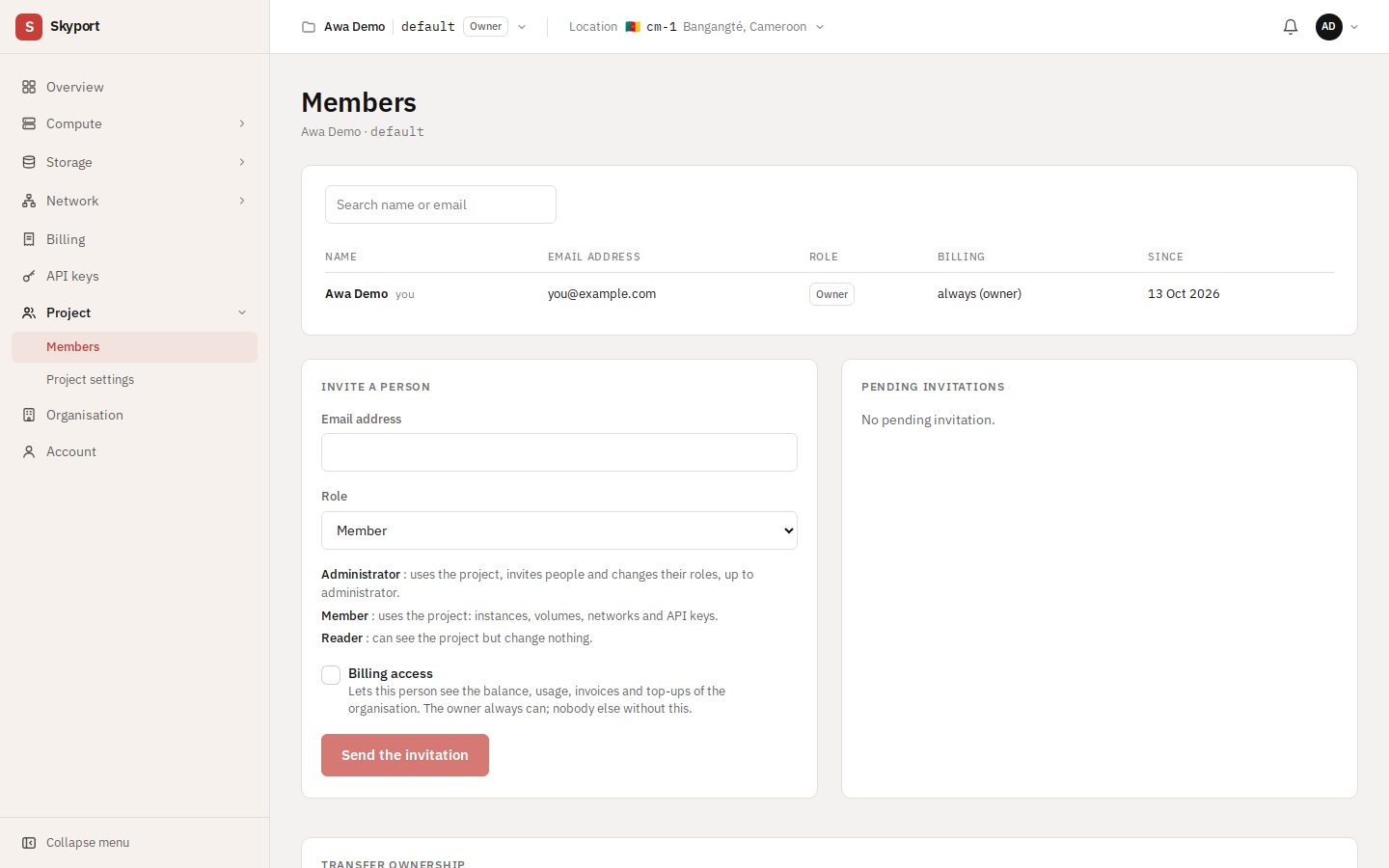Open the project switcher chevron
This screenshot has height=868, width=1389.
522,27
